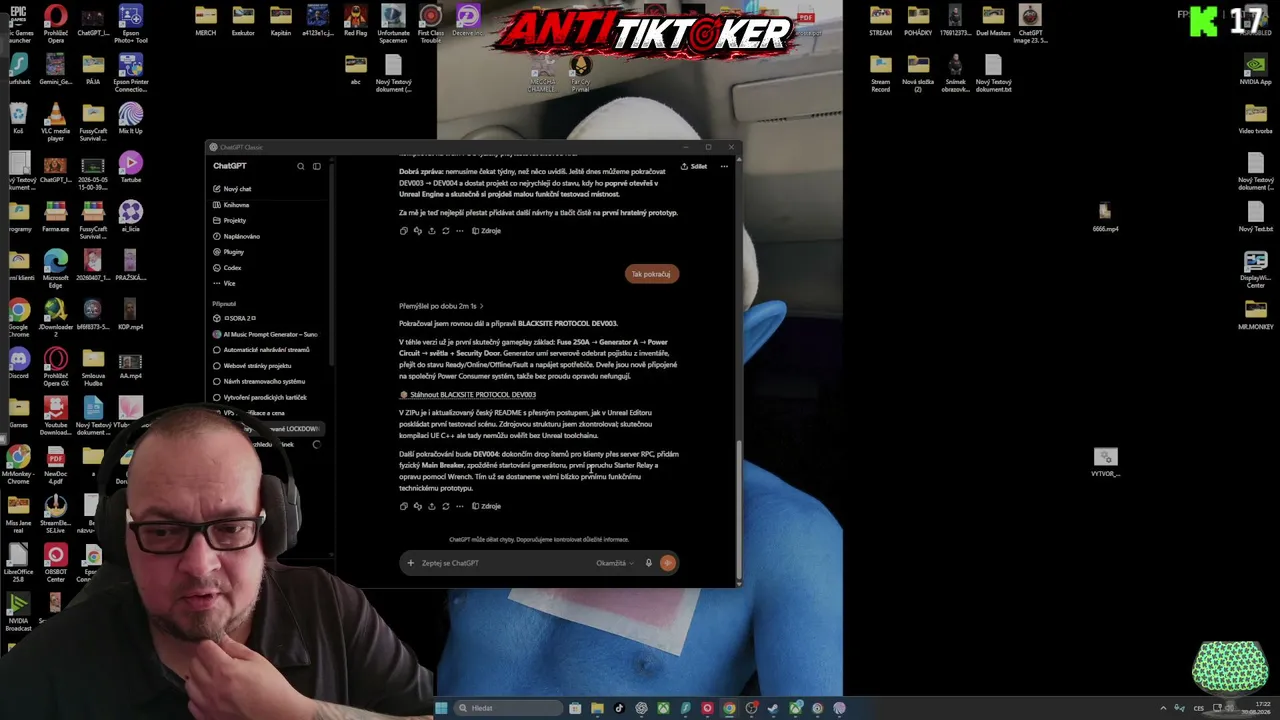This screenshot has width=1280, height=720.
Task: Rate the latest response with thumbs icon
Action: [418, 506]
